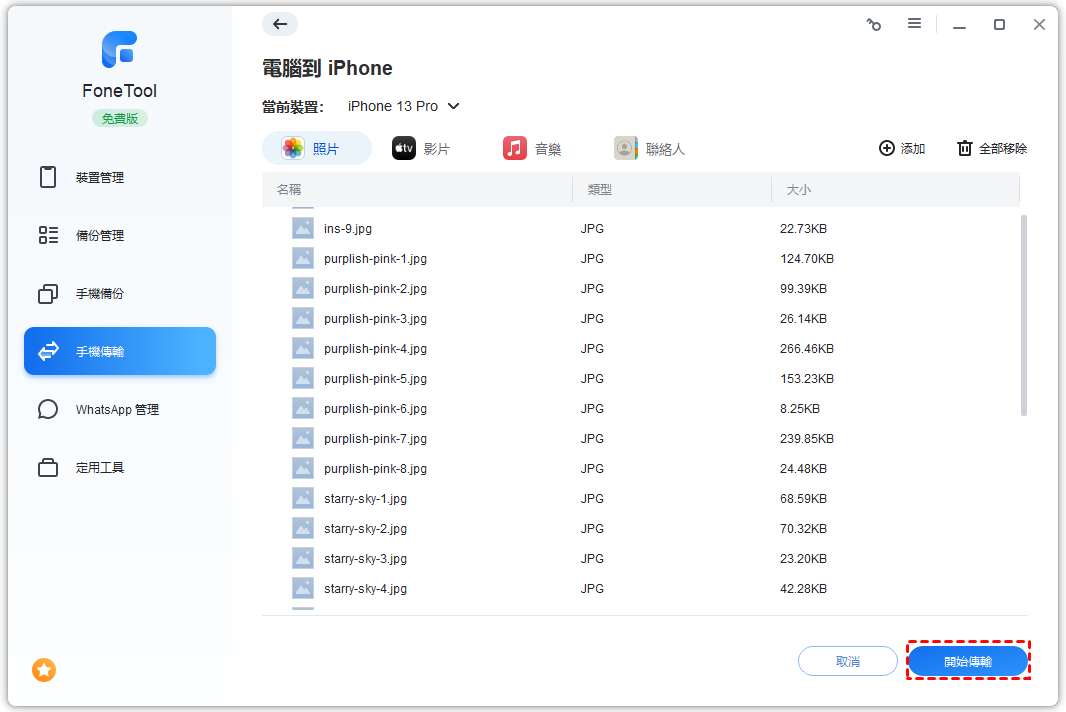
Task: Open the hamburger menu icon
Action: point(914,24)
